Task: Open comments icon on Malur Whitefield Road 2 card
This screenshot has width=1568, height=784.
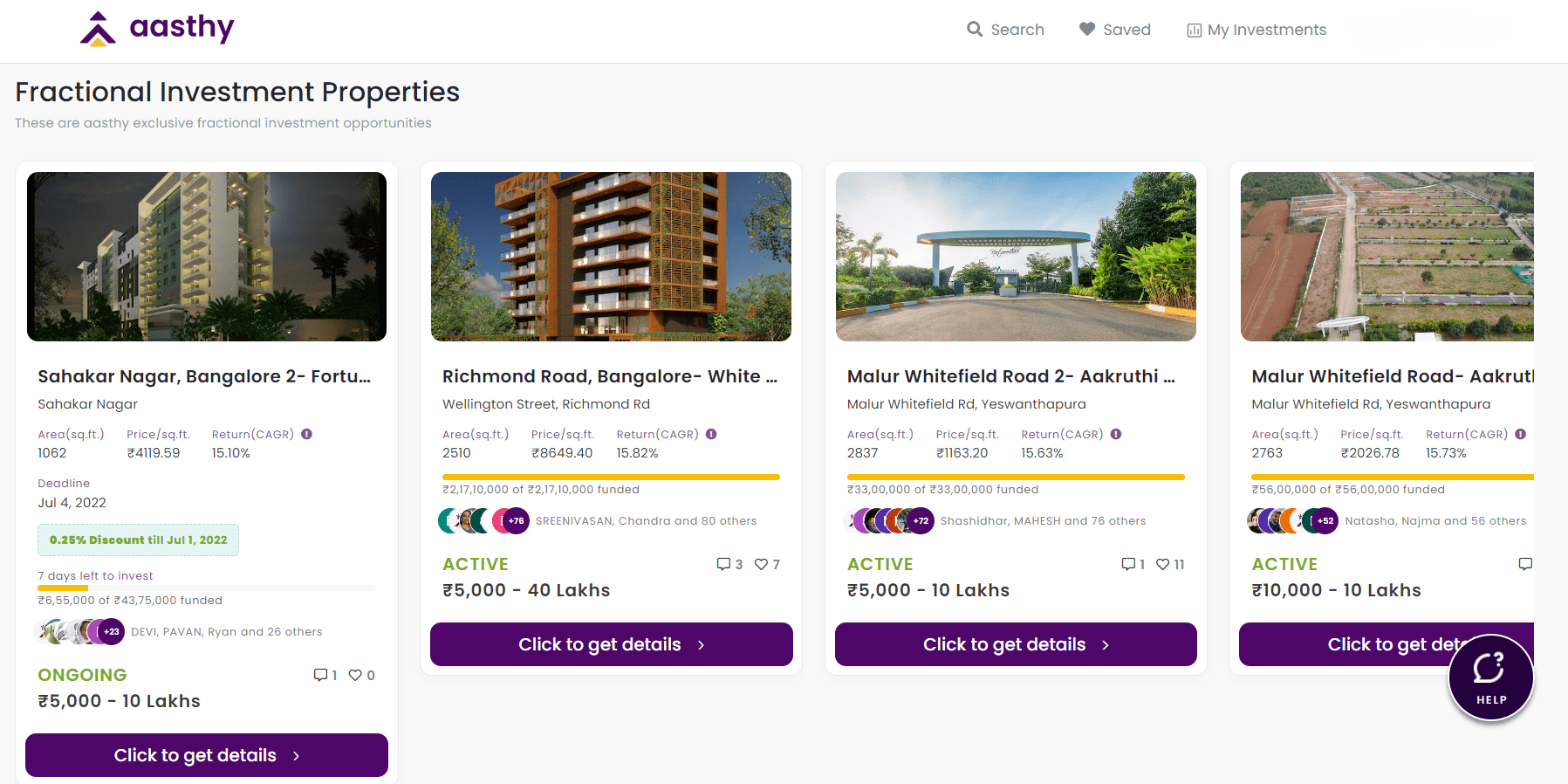Action: (1128, 564)
